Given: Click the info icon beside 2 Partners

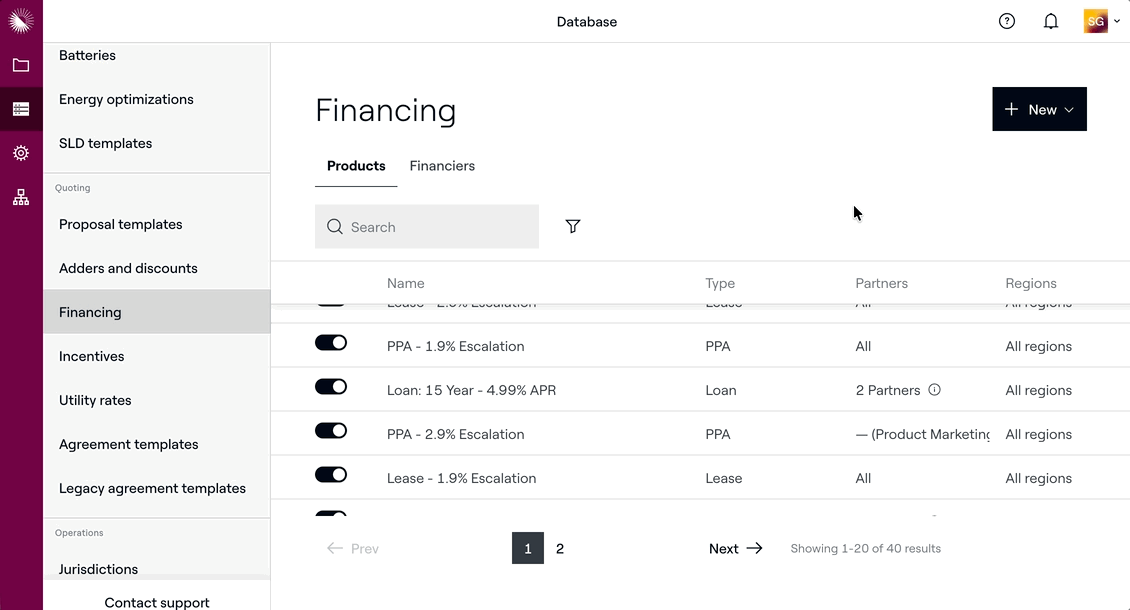Looking at the screenshot, I should pos(934,389).
